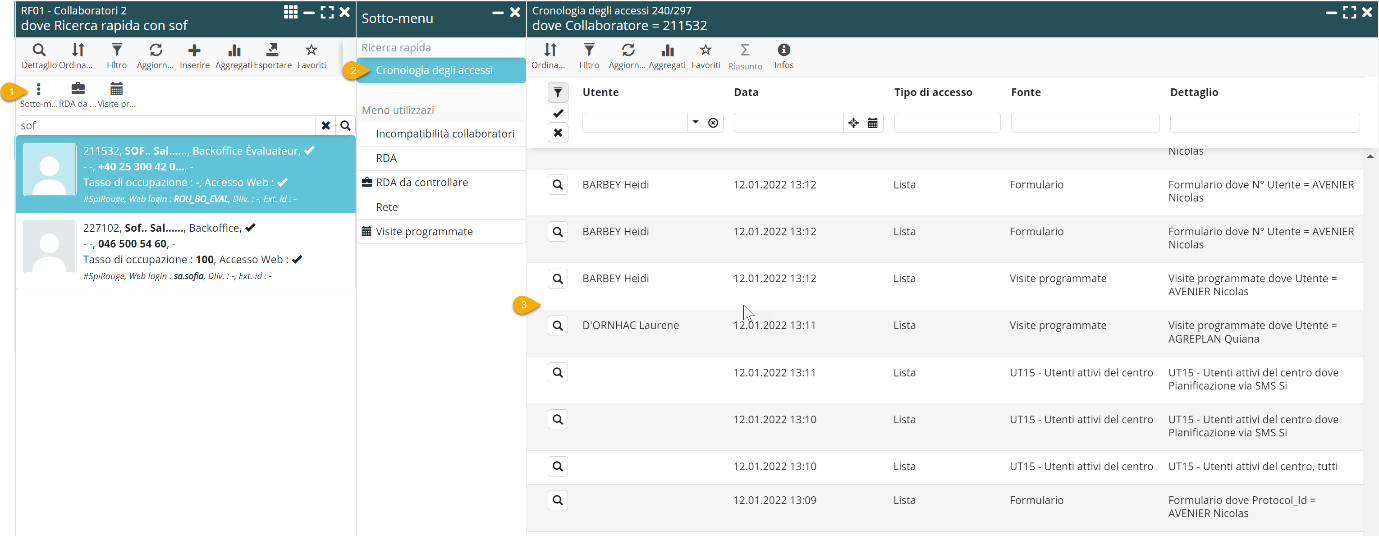Clear column filters with the X button under checkmark
Screen dimensions: 1379x536
point(558,133)
